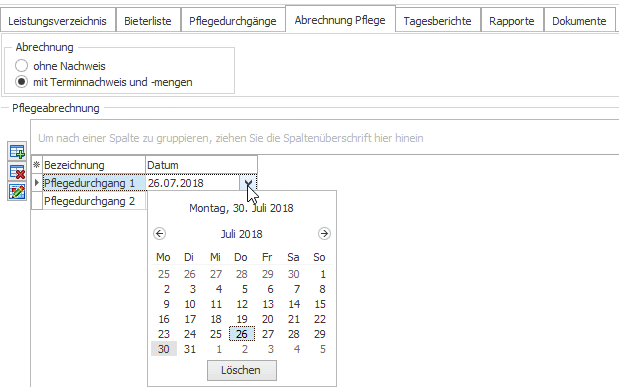This screenshot has width=619, height=387.
Task: Choose July 23 in the calendar
Action: (164, 334)
